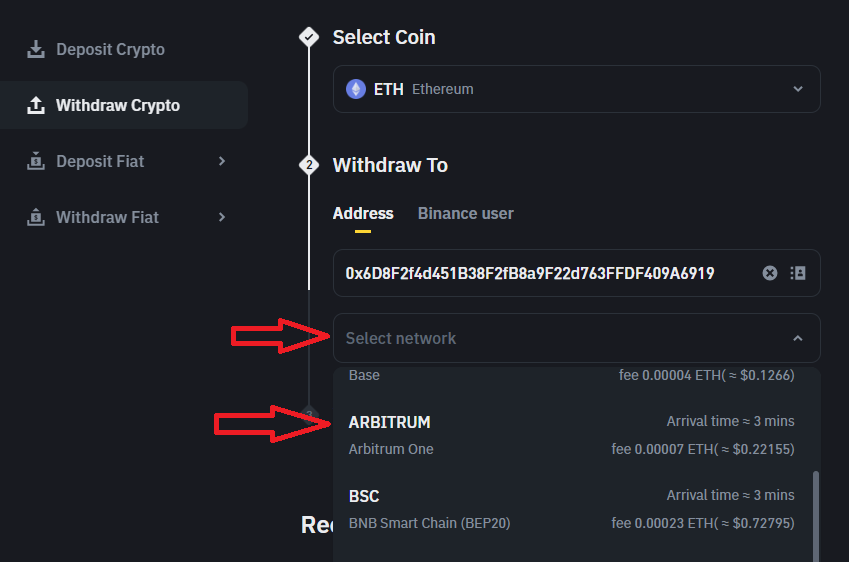Expand the ETH coin dropdown chevron
Screen dimensions: 849x562
click(798, 89)
